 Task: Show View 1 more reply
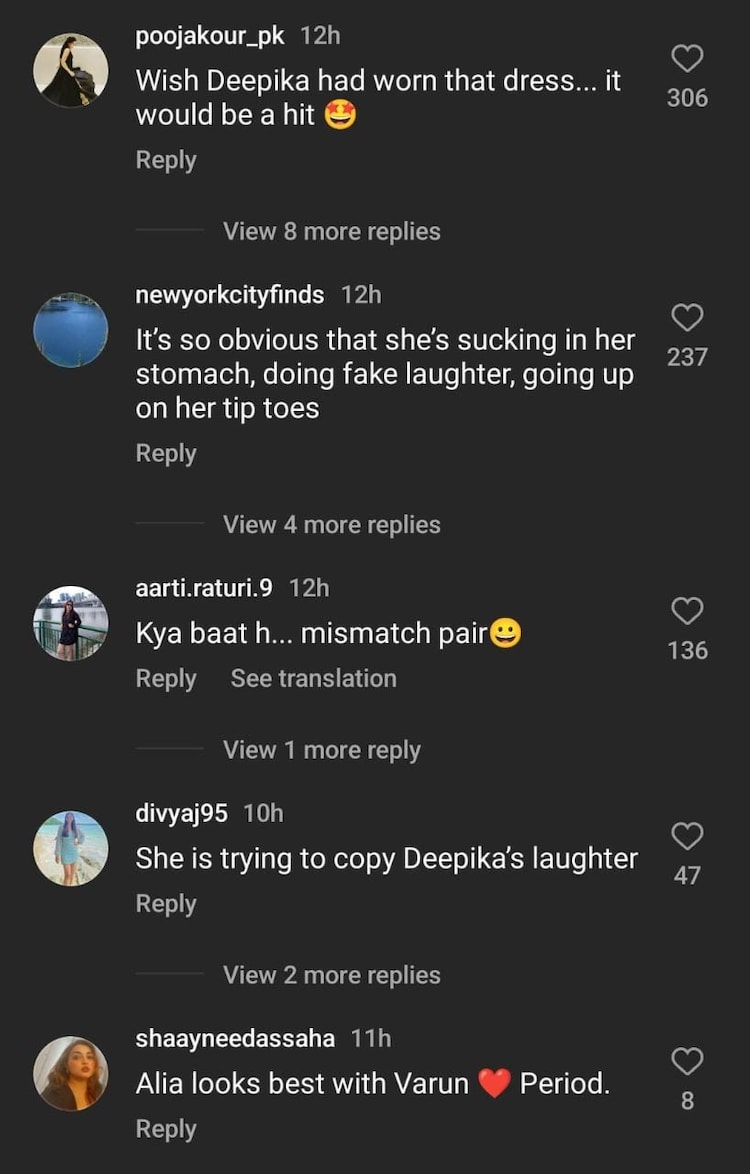[321, 750]
